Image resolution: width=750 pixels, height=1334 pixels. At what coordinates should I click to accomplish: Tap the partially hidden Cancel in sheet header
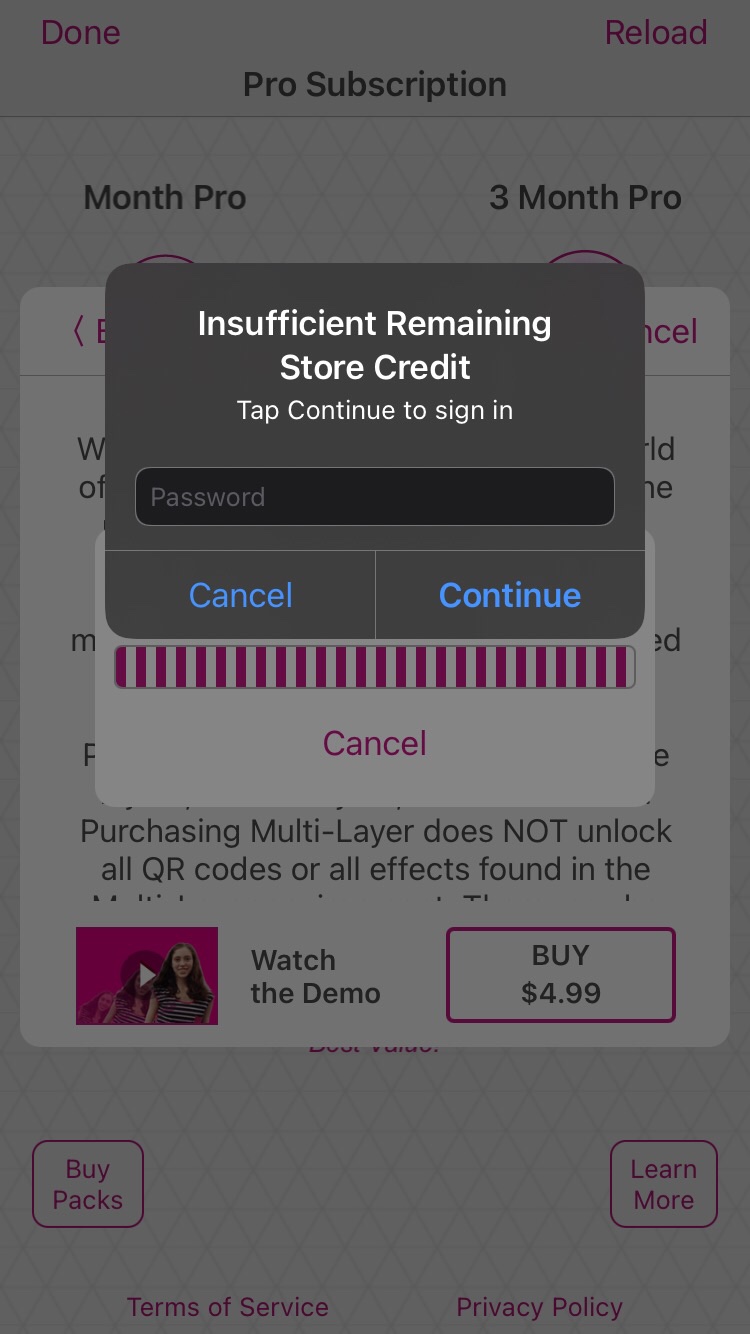672,331
